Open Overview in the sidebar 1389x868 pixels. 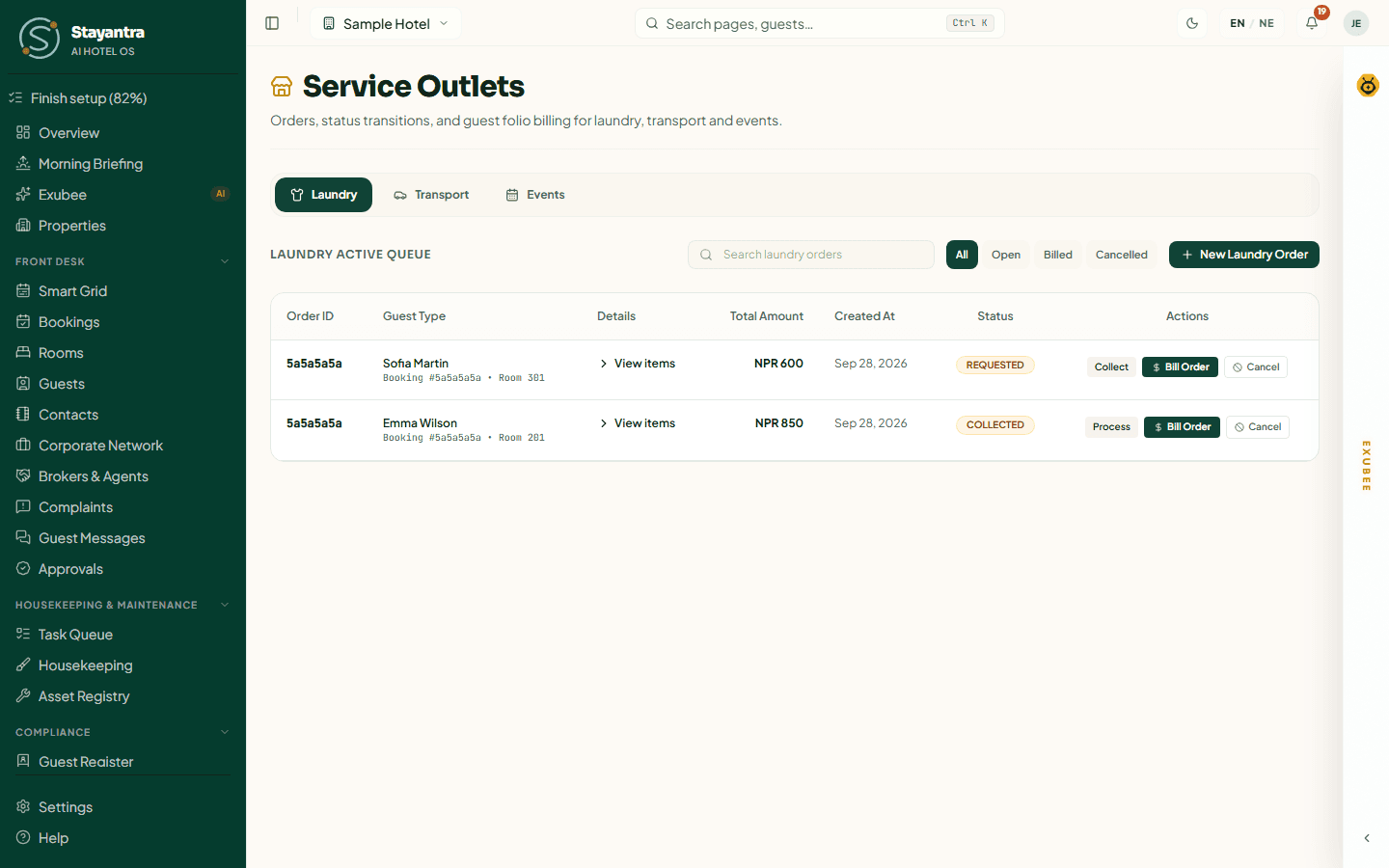coord(123,133)
